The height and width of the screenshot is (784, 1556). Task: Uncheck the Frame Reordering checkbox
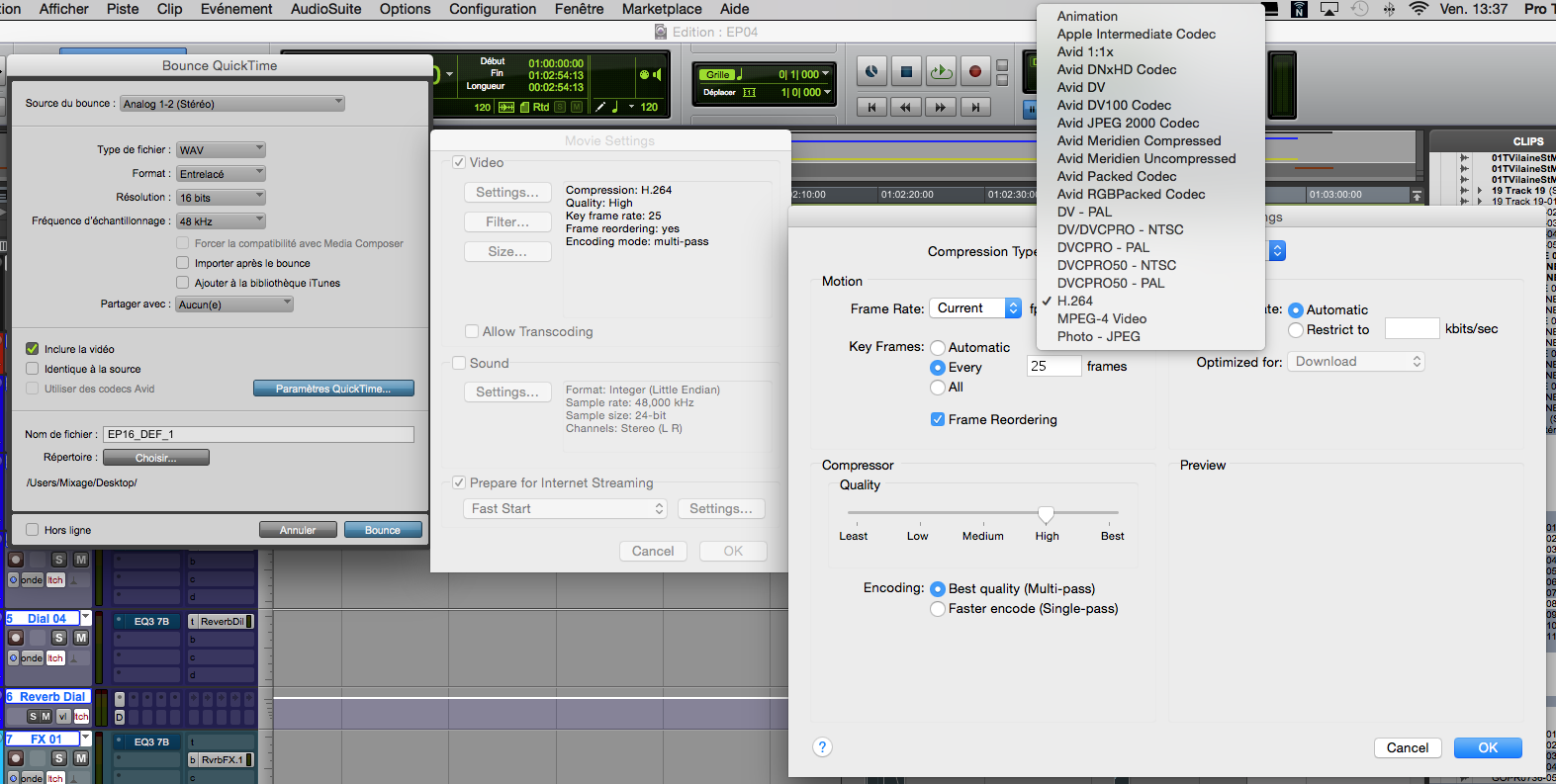tap(937, 419)
